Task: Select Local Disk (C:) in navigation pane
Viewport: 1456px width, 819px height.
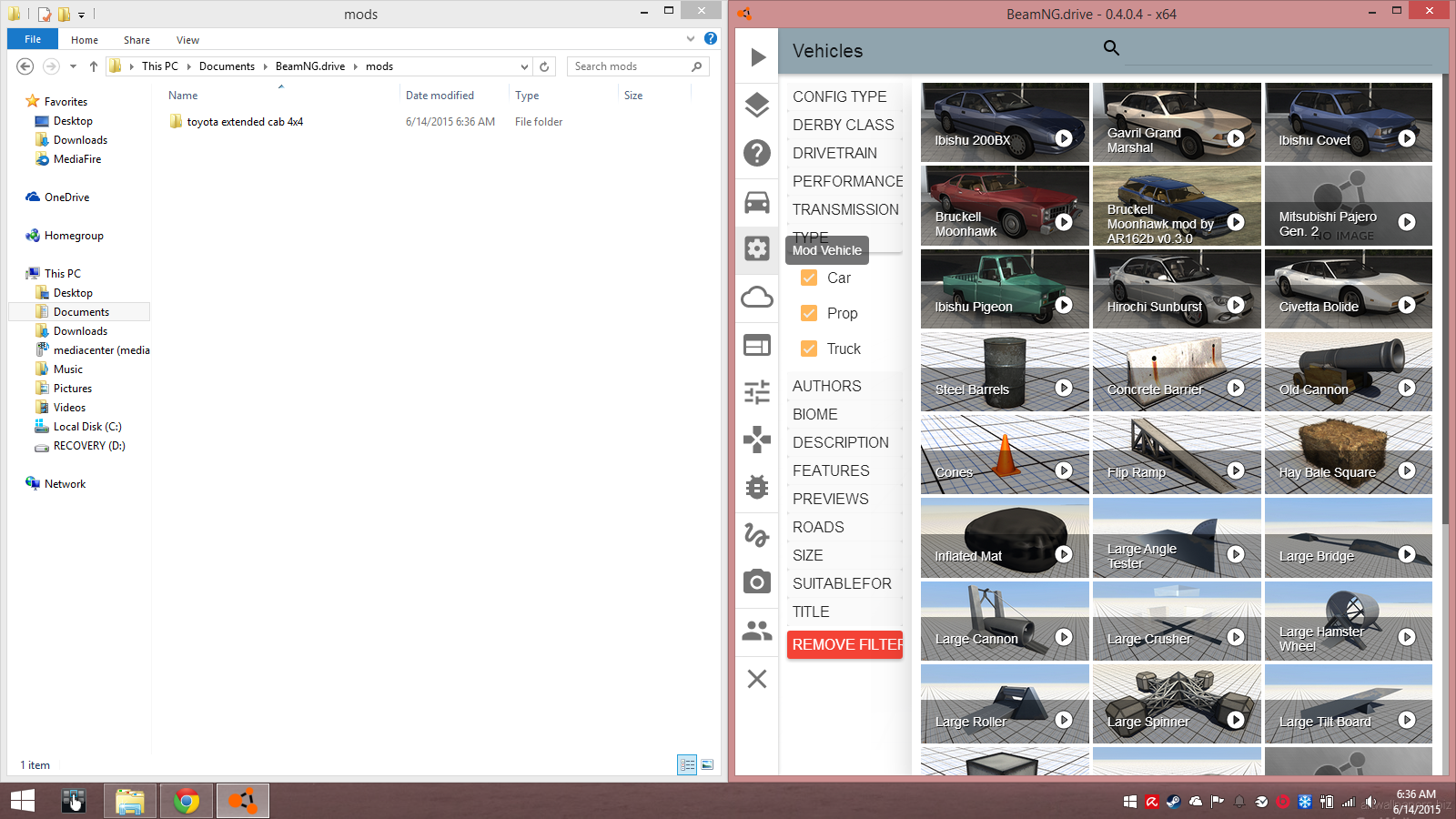Action: tap(87, 427)
